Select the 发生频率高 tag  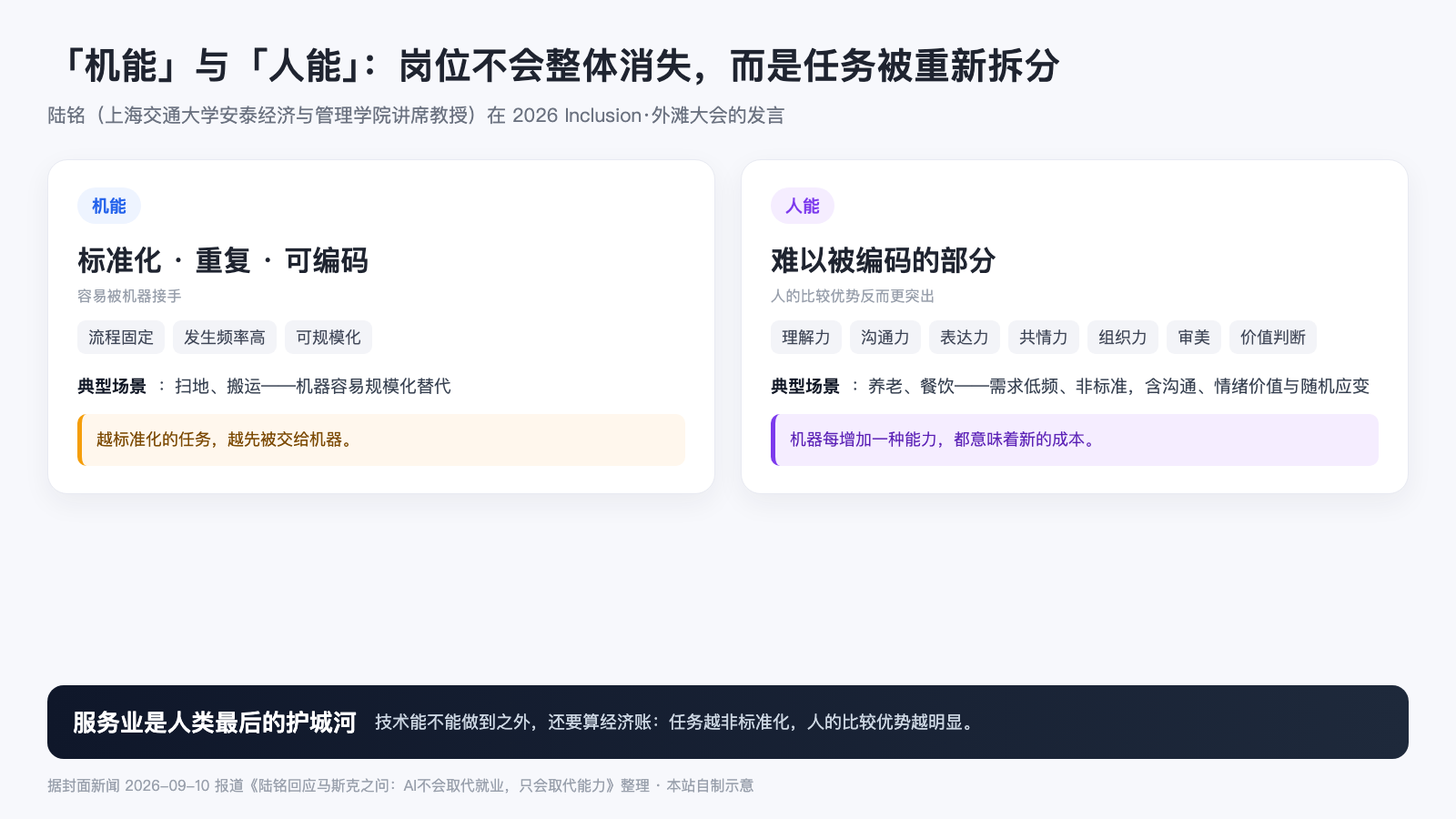tap(225, 338)
